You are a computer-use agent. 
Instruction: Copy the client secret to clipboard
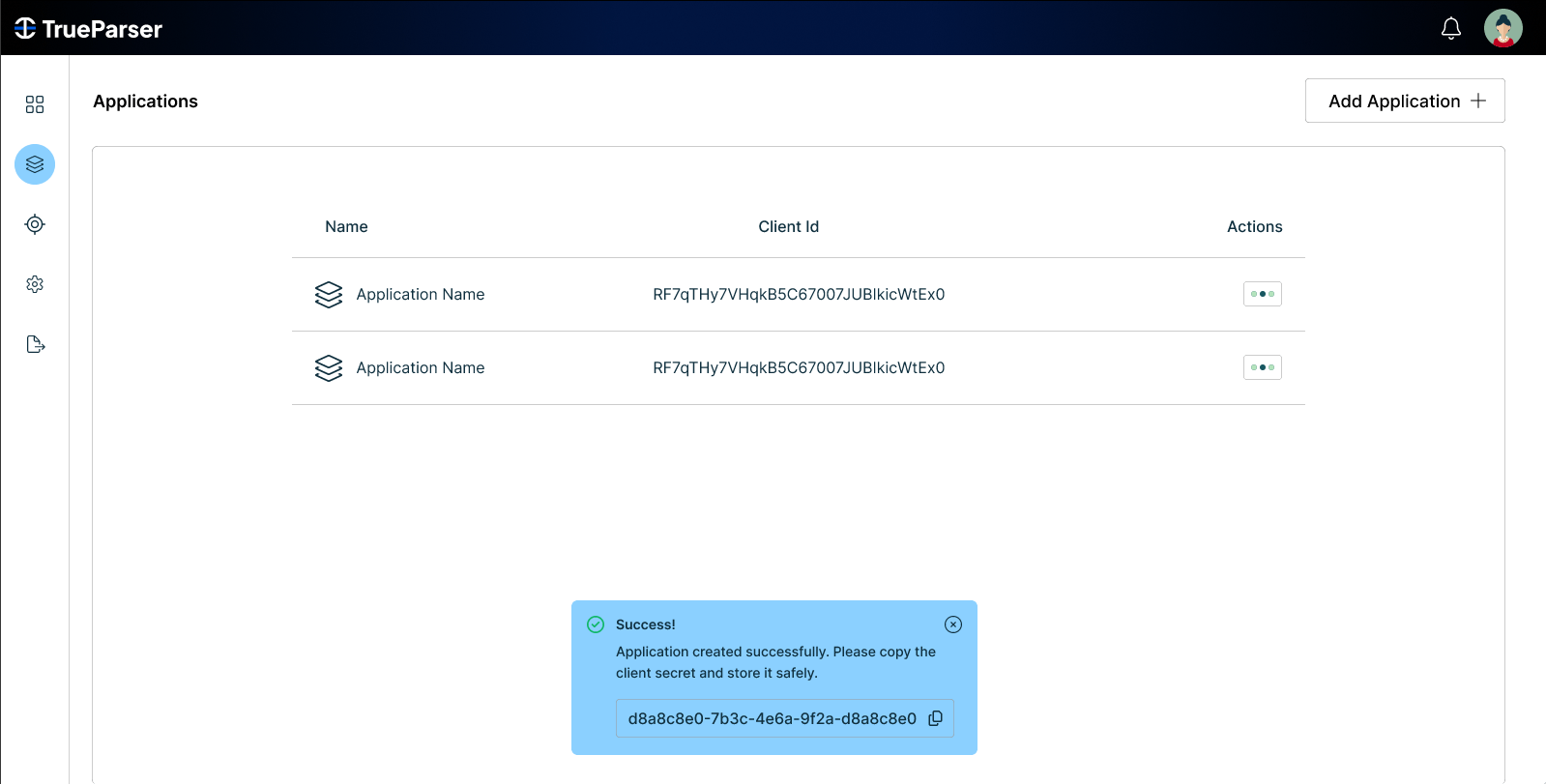[935, 718]
